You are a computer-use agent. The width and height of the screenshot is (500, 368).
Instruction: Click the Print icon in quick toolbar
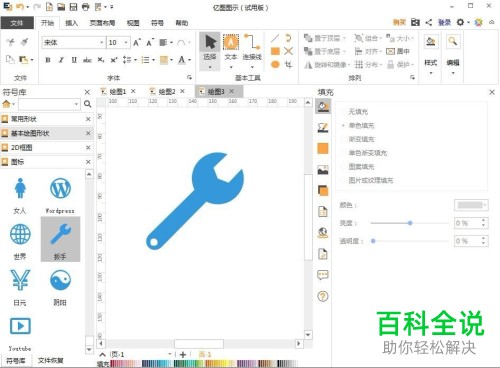point(85,7)
